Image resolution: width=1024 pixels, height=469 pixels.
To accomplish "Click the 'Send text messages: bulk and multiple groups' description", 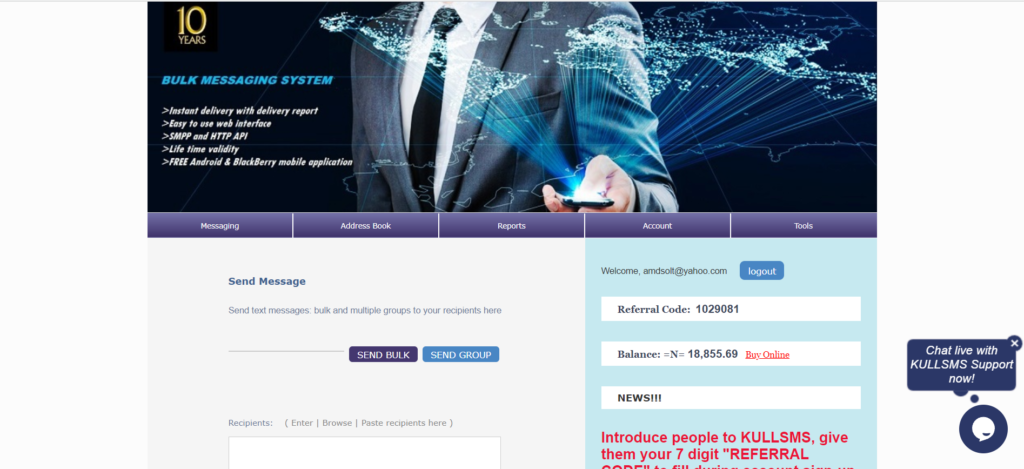I will 365,310.
